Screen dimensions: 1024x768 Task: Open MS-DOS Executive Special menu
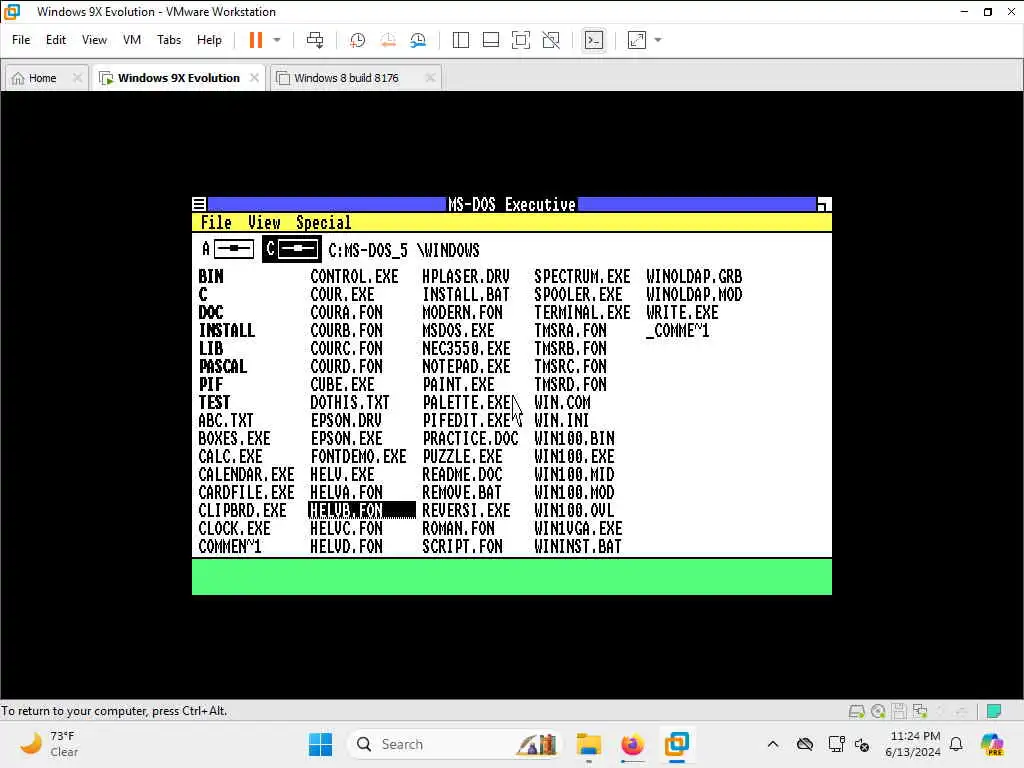(x=323, y=223)
